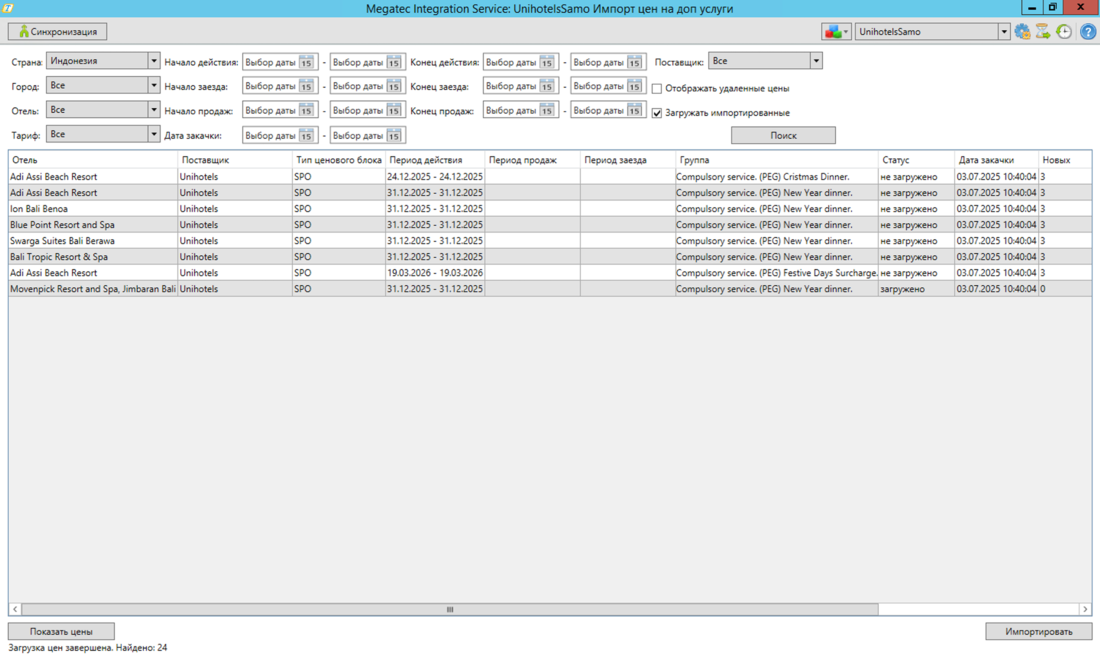Open the colored cubes module menu
Screen dimensions: 1100x654
835,32
